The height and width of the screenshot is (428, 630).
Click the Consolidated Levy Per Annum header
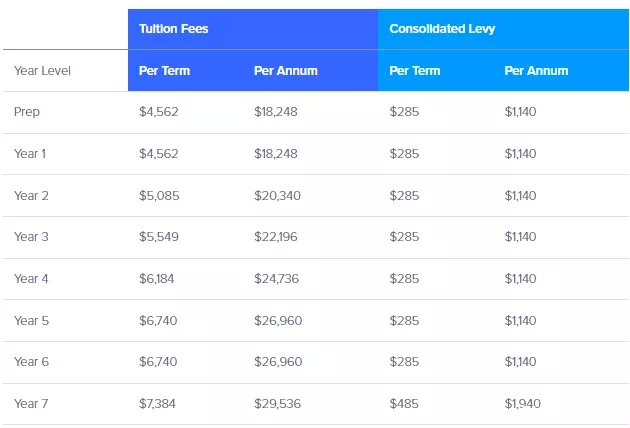click(536, 71)
